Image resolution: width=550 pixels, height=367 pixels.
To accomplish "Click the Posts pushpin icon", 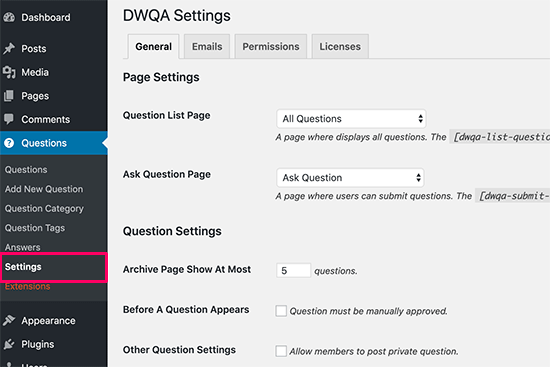I will point(9,48).
